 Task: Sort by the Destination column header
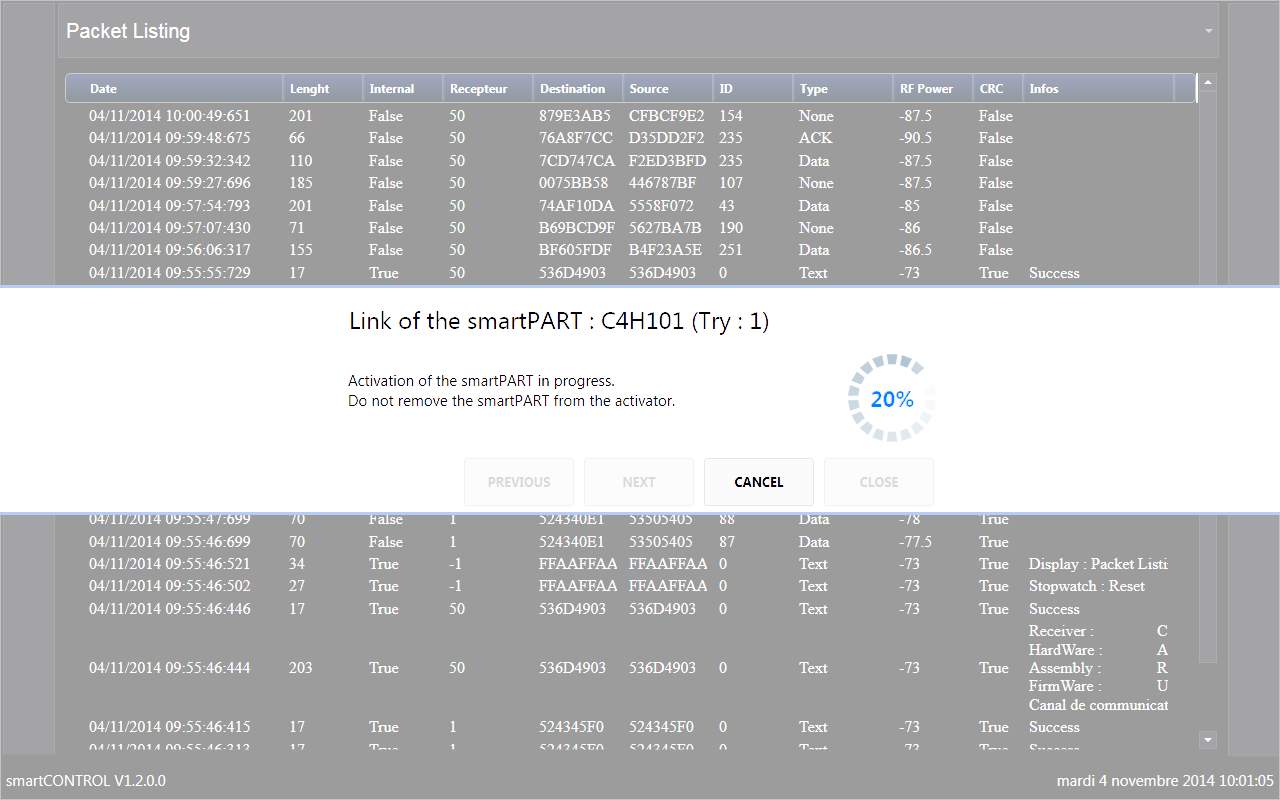point(577,89)
